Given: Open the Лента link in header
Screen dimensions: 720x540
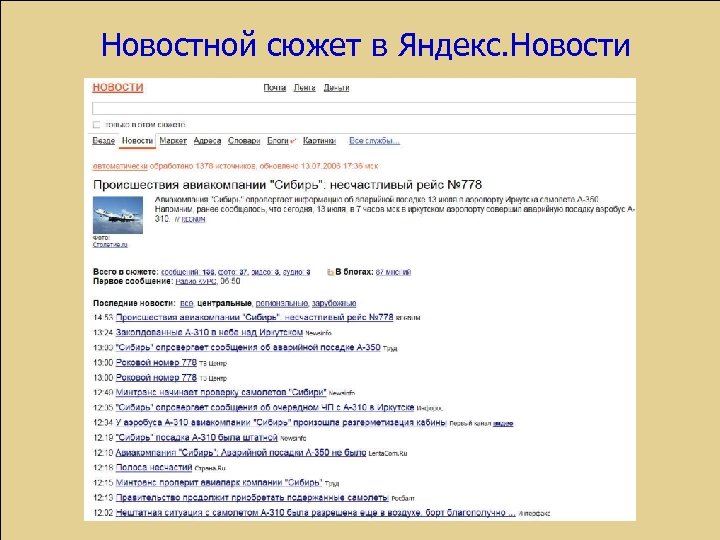Looking at the screenshot, I should tap(304, 88).
